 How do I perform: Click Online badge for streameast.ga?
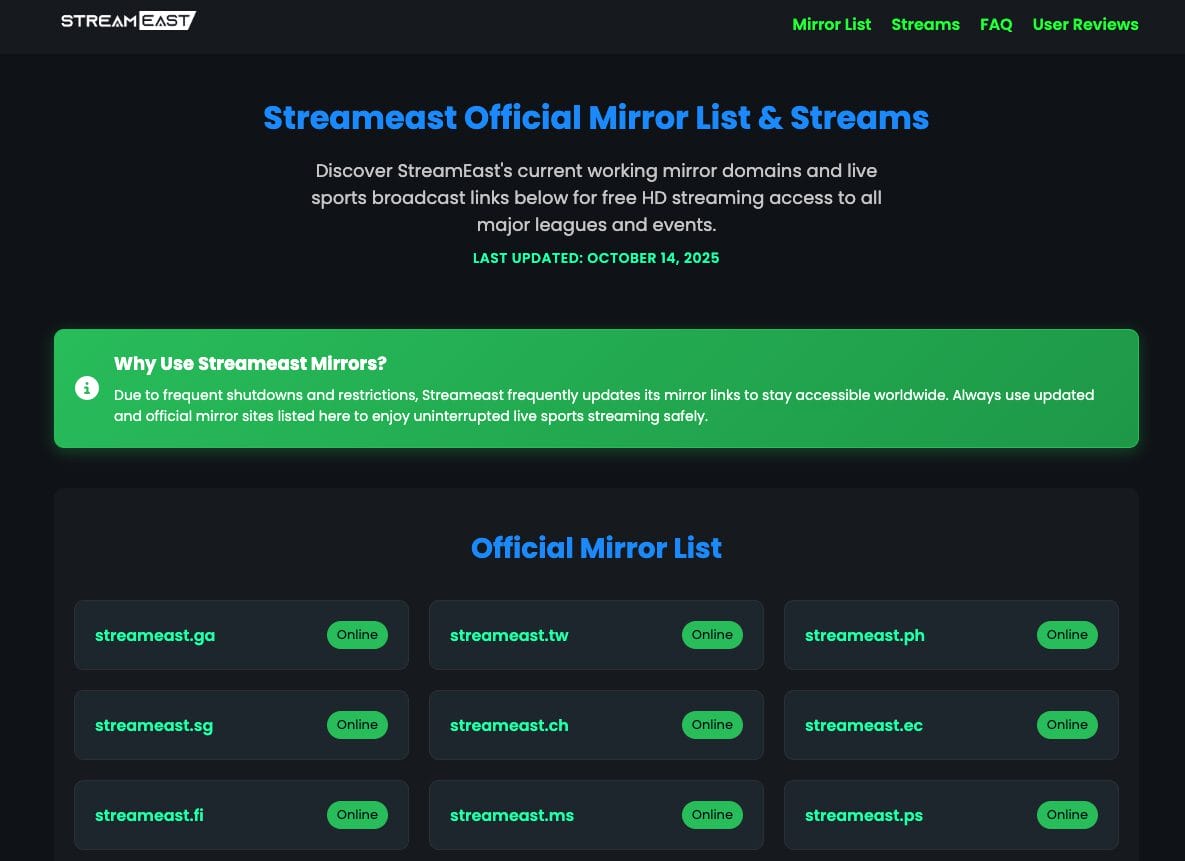point(357,635)
